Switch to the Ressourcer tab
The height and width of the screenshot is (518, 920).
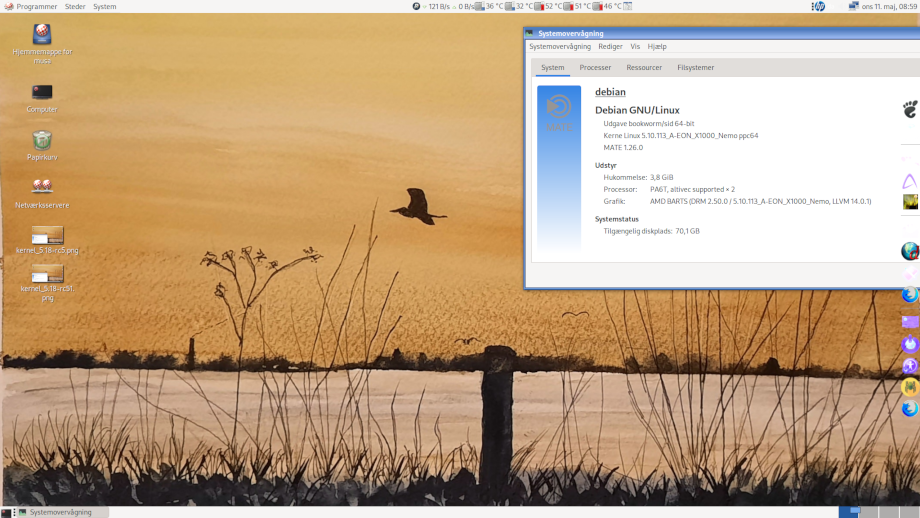pos(644,68)
